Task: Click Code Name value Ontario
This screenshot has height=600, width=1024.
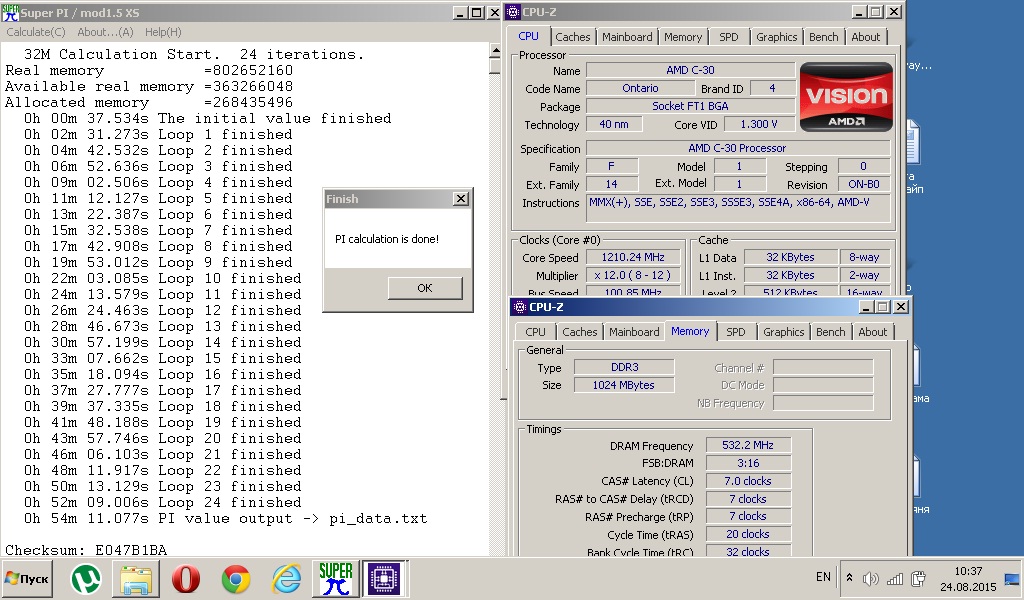Action: tap(640, 88)
